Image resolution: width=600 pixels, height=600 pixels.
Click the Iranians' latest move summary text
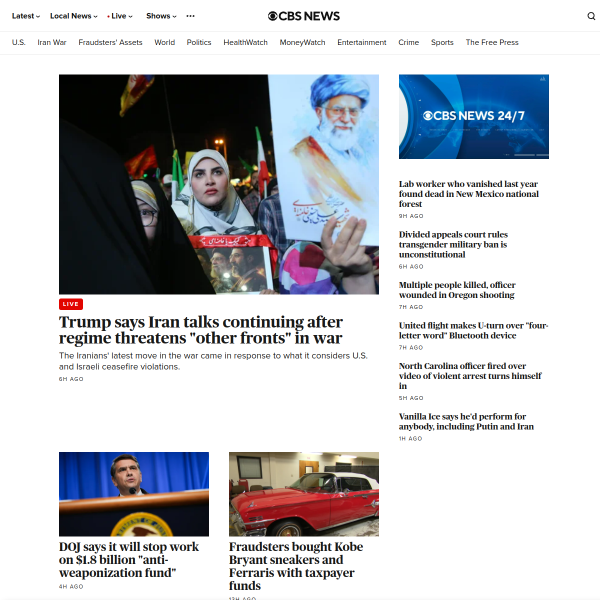(213, 361)
